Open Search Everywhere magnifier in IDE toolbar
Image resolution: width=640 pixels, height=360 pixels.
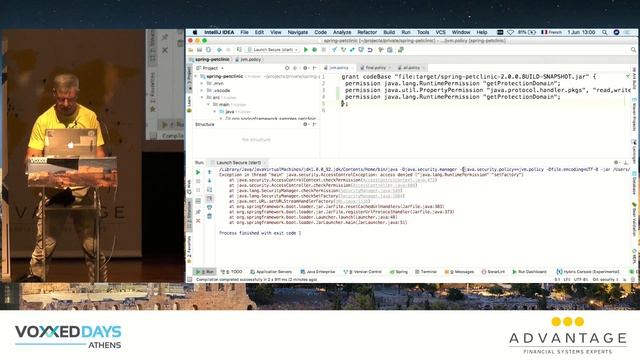(x=633, y=50)
